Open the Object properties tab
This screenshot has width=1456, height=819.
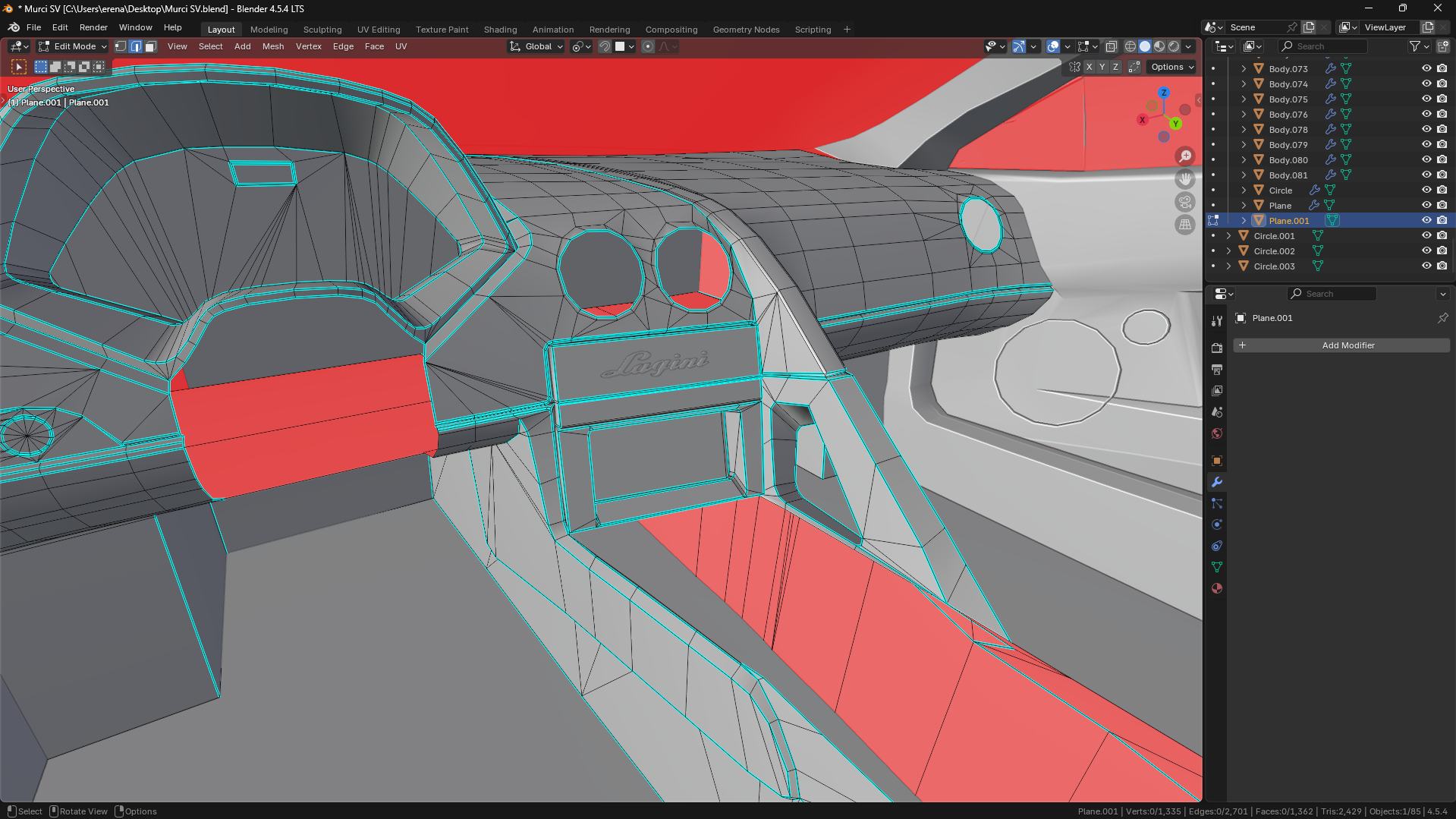[x=1217, y=461]
